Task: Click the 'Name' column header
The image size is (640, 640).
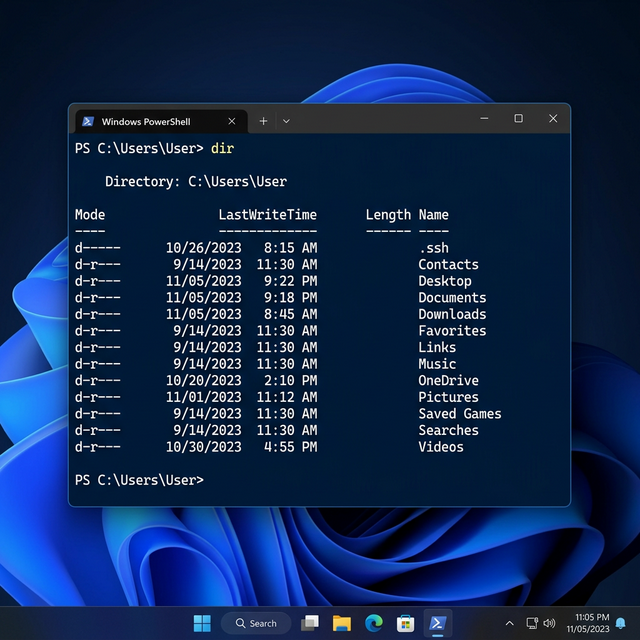Action: 433,215
